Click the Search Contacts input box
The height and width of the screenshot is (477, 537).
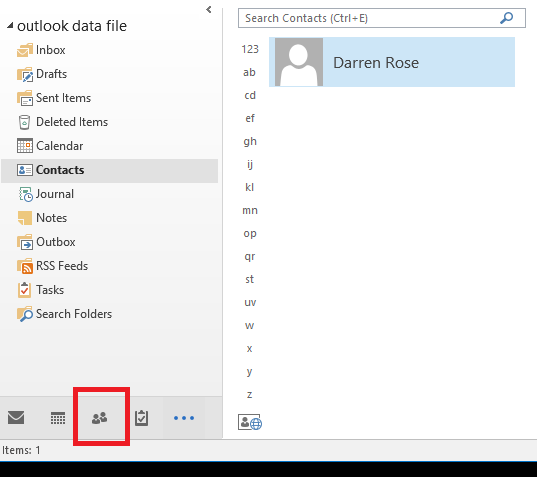382,18
